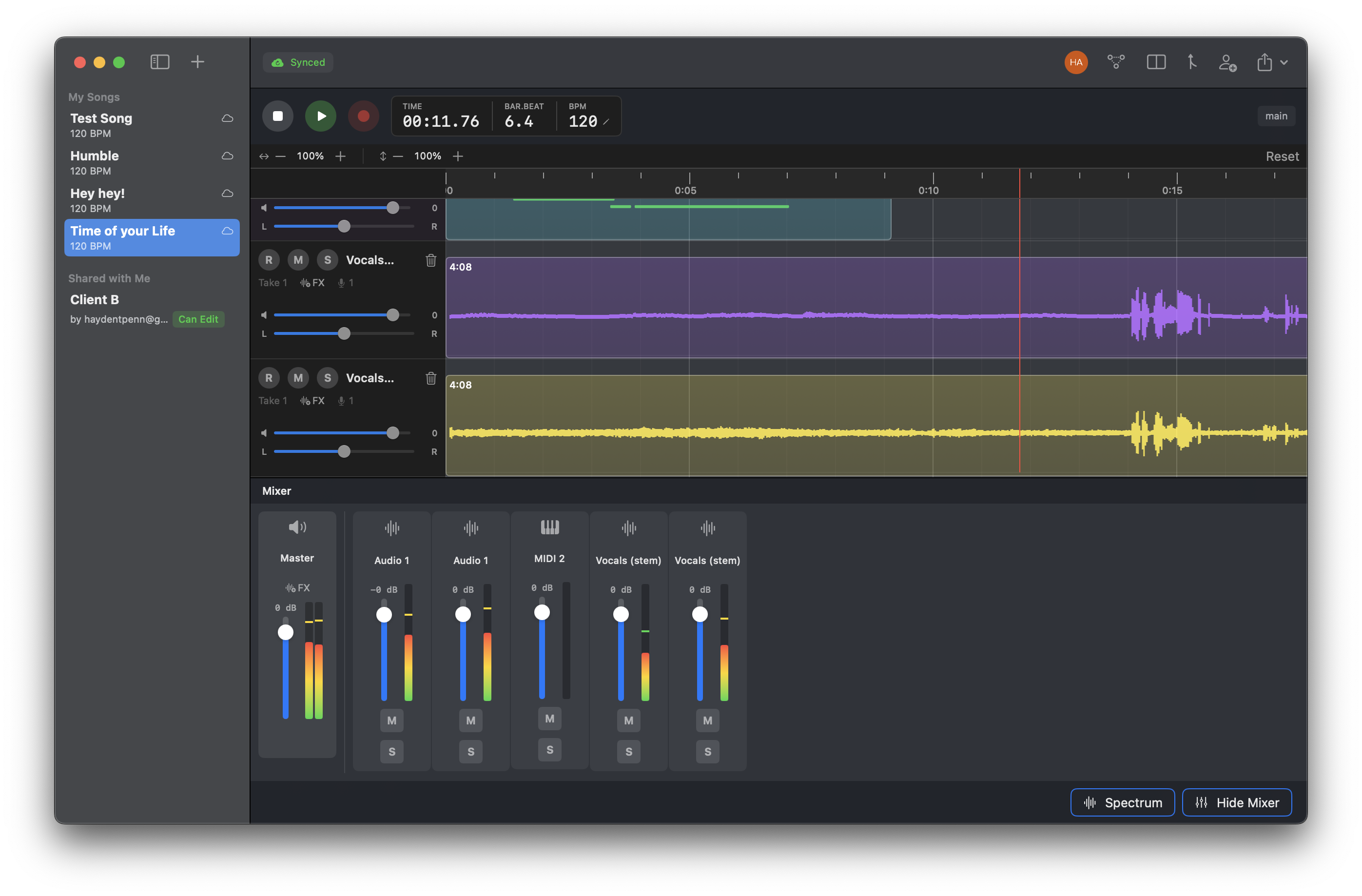Click the plus icon to add song
This screenshot has width=1362, height=896.
point(197,62)
